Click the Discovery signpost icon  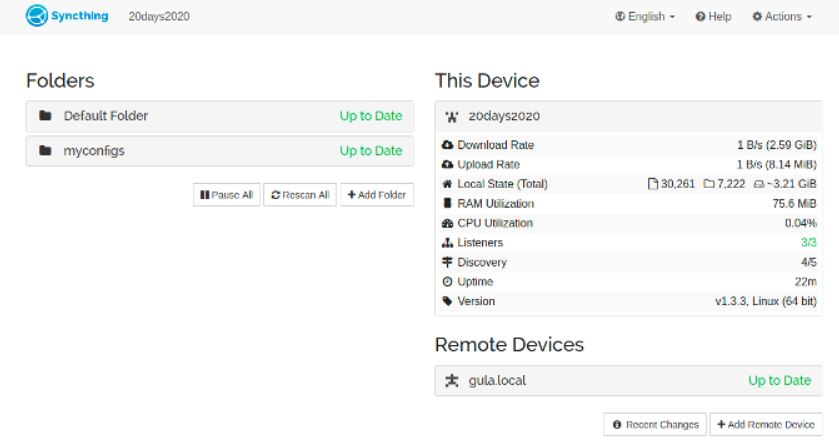pos(447,262)
